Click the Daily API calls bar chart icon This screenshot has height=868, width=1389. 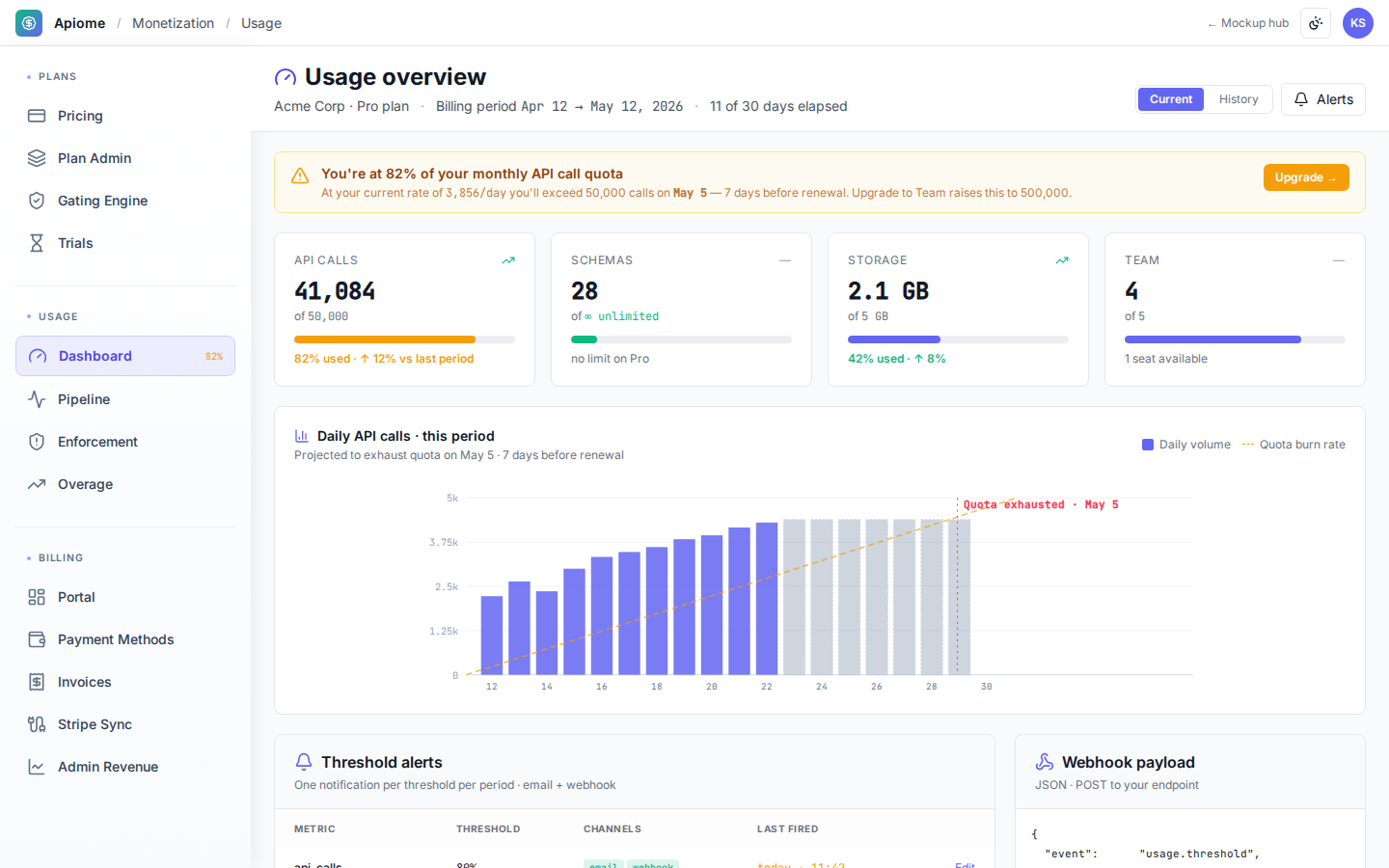[302, 436]
